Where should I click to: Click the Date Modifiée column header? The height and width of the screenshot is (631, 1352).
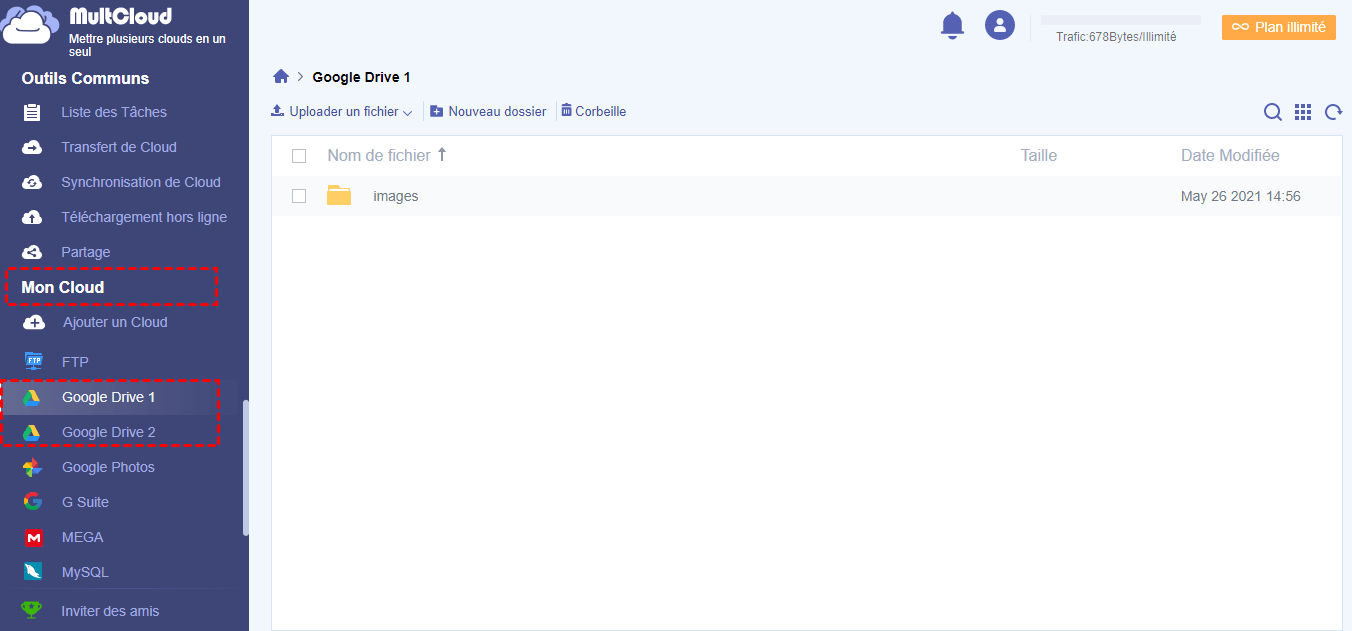pos(1230,155)
